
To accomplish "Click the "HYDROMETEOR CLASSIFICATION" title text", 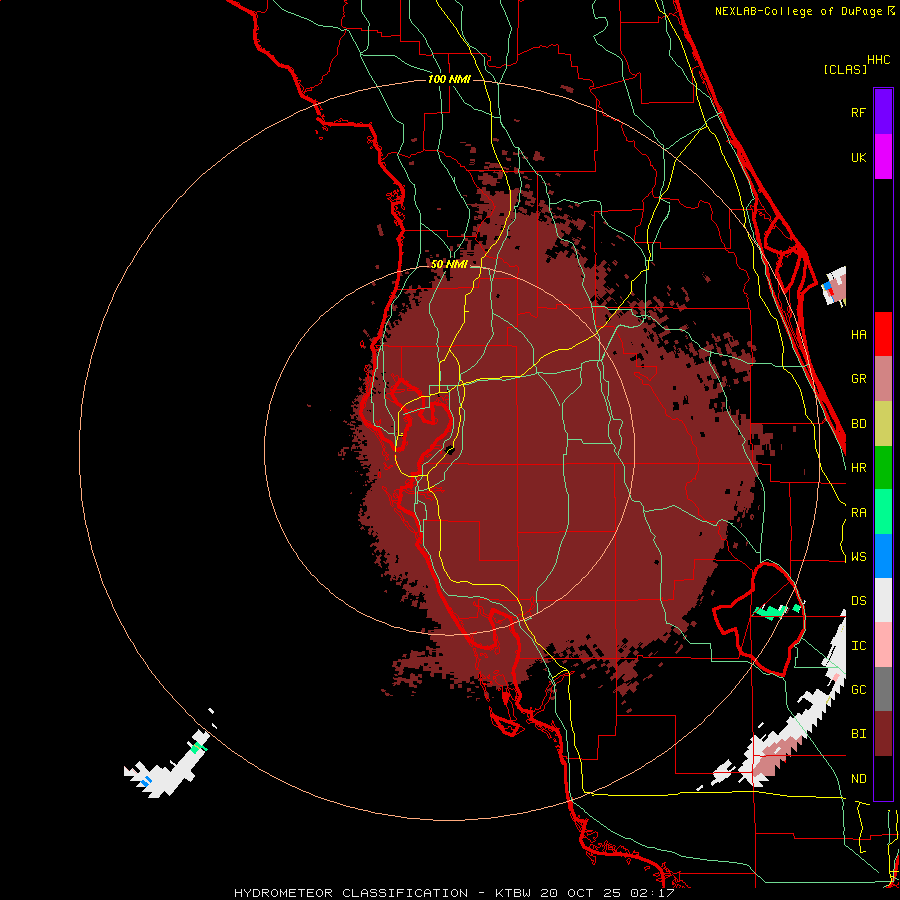I will point(351,893).
